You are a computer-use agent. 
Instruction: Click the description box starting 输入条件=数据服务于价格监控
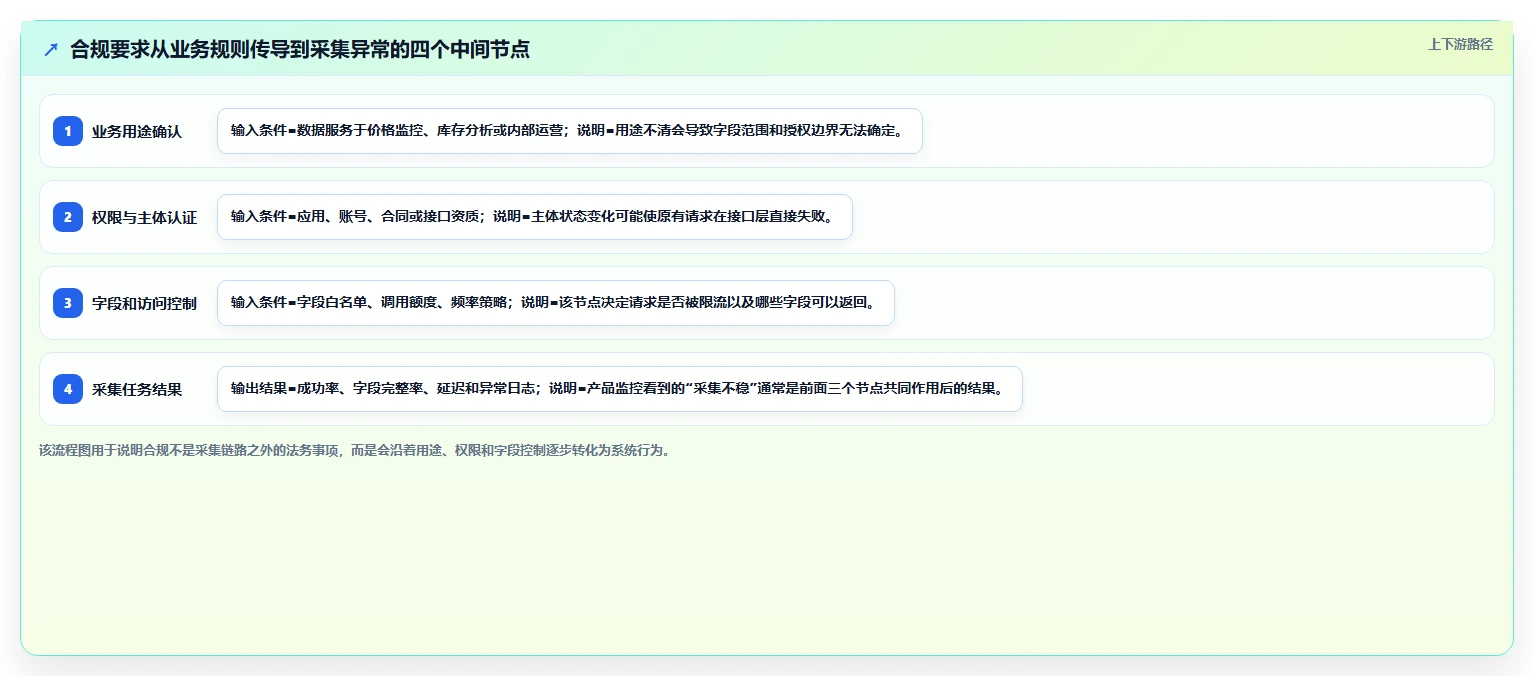[569, 131]
